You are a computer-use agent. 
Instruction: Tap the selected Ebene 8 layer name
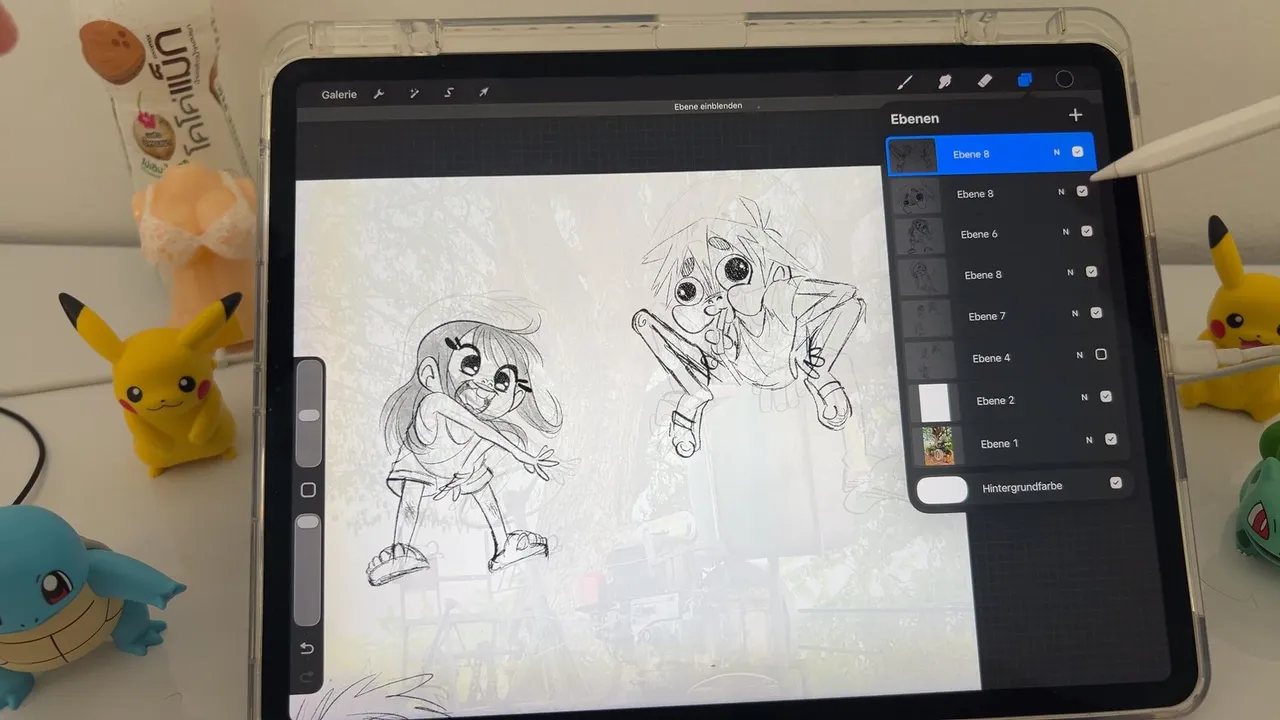(x=971, y=154)
